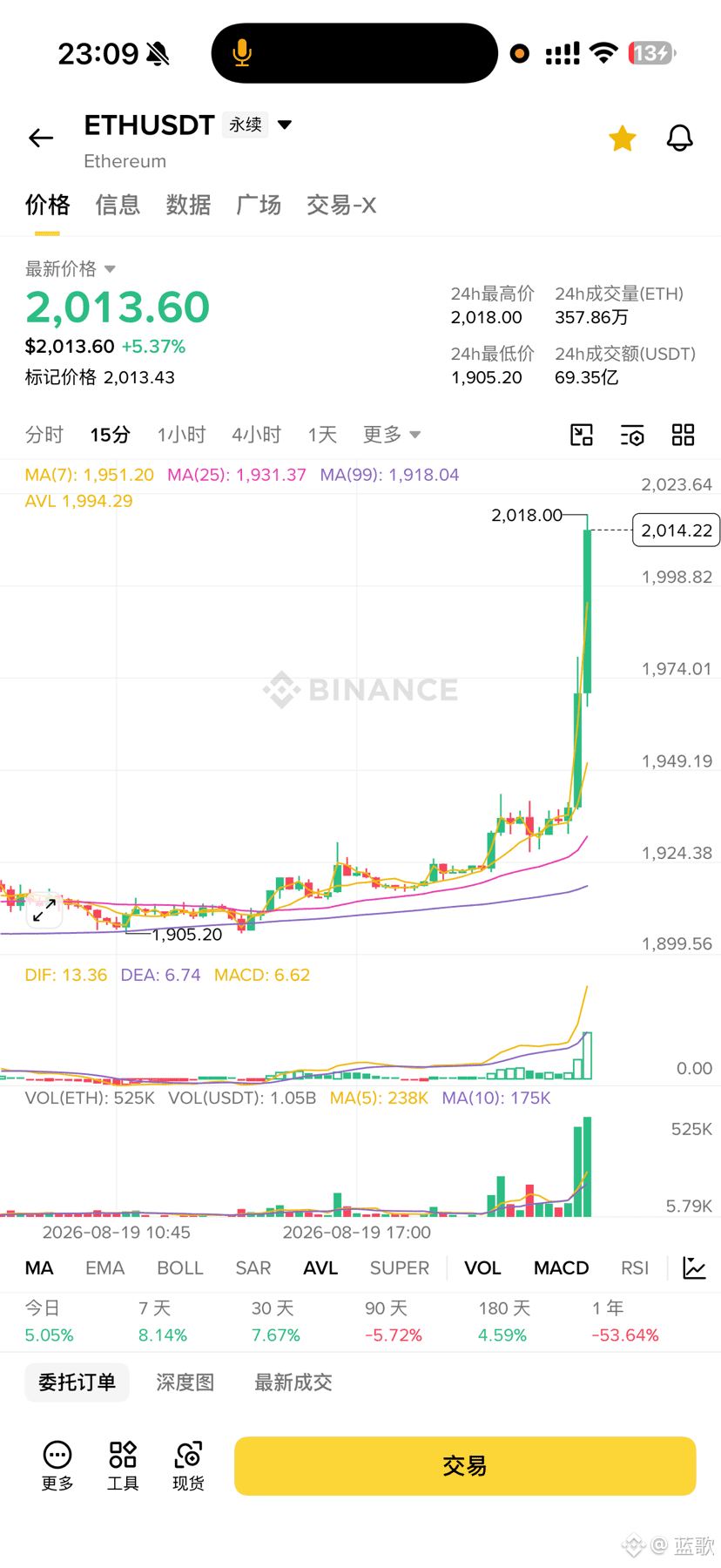Open price alerts bell icon
Image resolution: width=721 pixels, height=1568 pixels.
coord(680,138)
